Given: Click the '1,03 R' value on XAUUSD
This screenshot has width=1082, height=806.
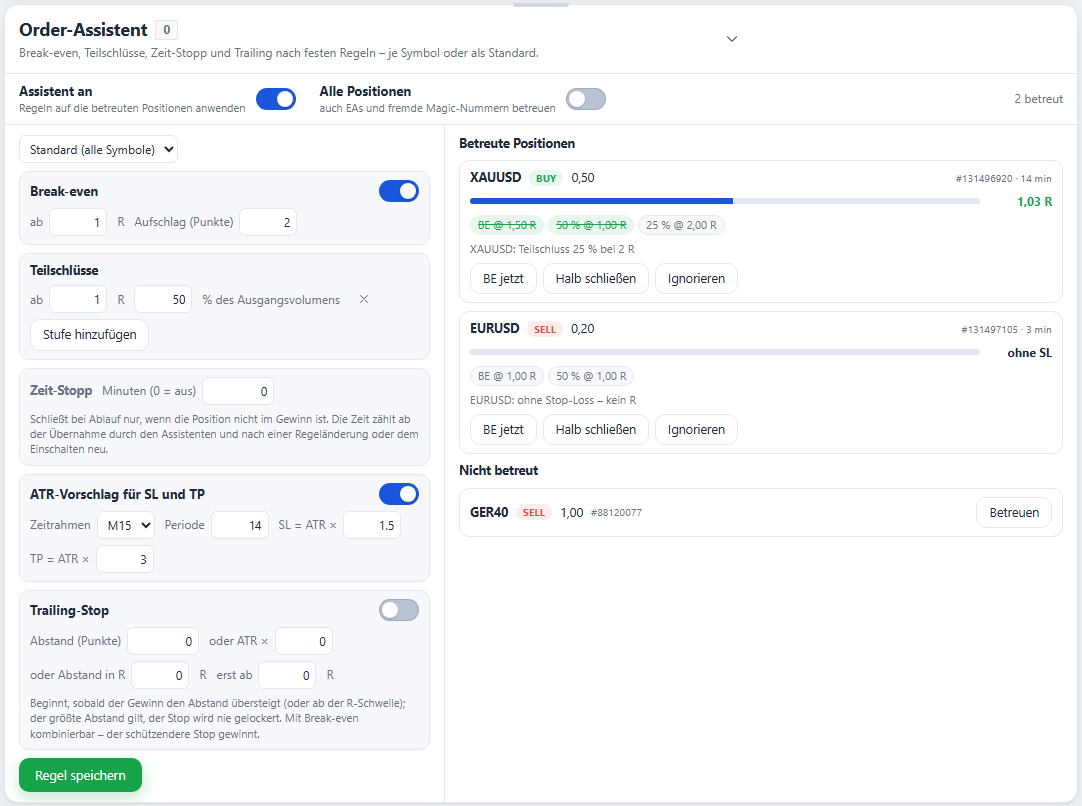Looking at the screenshot, I should pyautogui.click(x=1034, y=202).
